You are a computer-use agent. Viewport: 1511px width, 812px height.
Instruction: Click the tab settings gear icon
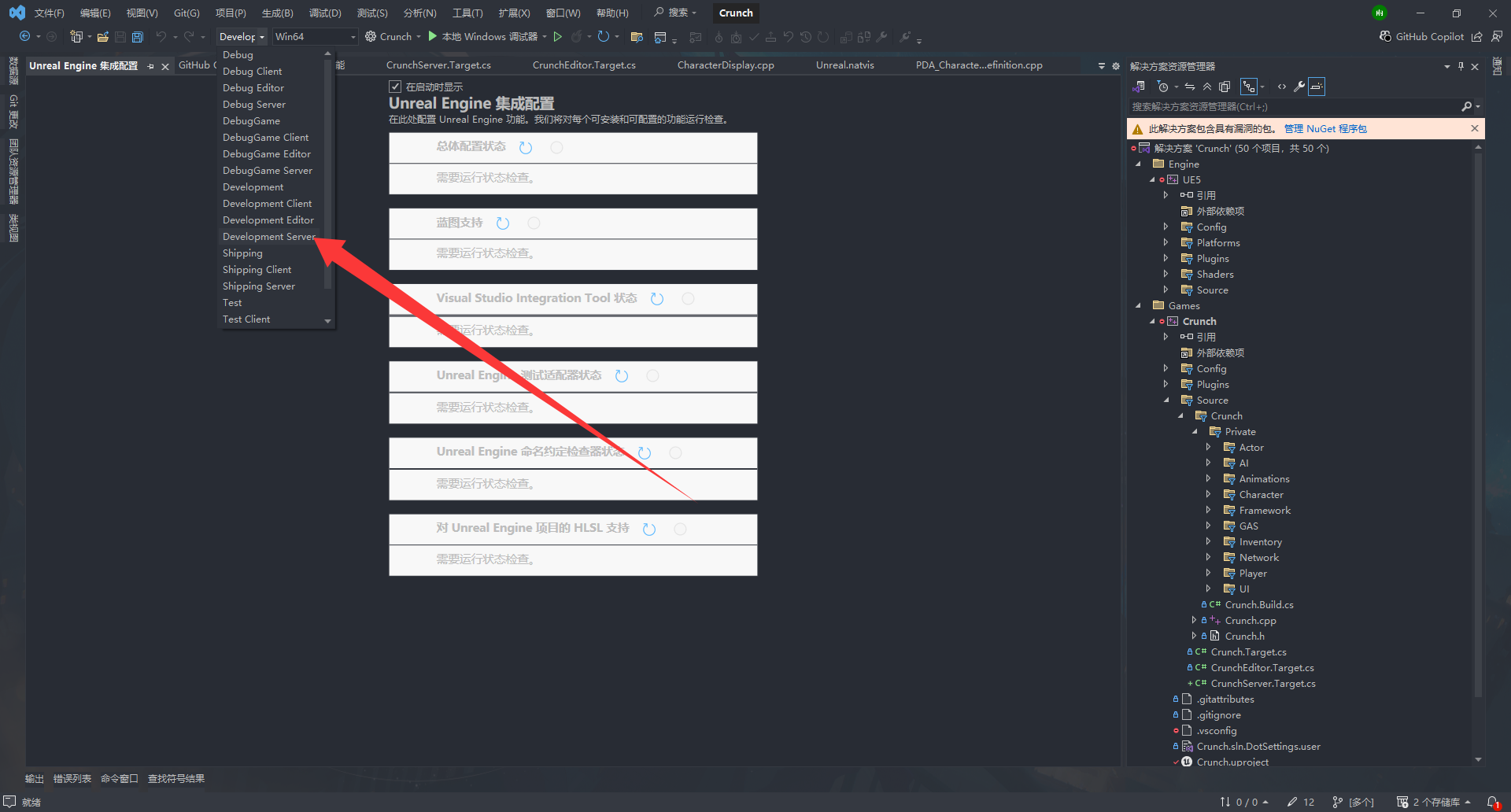click(x=1115, y=66)
